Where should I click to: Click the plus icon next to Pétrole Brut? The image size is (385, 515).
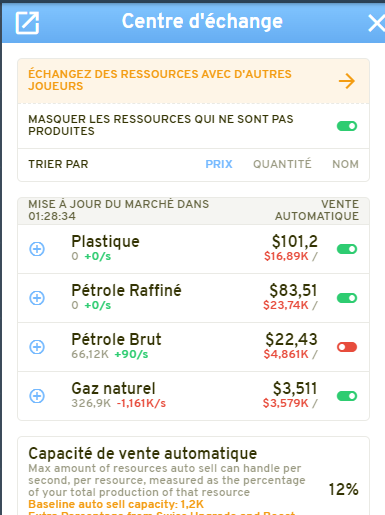(x=37, y=347)
